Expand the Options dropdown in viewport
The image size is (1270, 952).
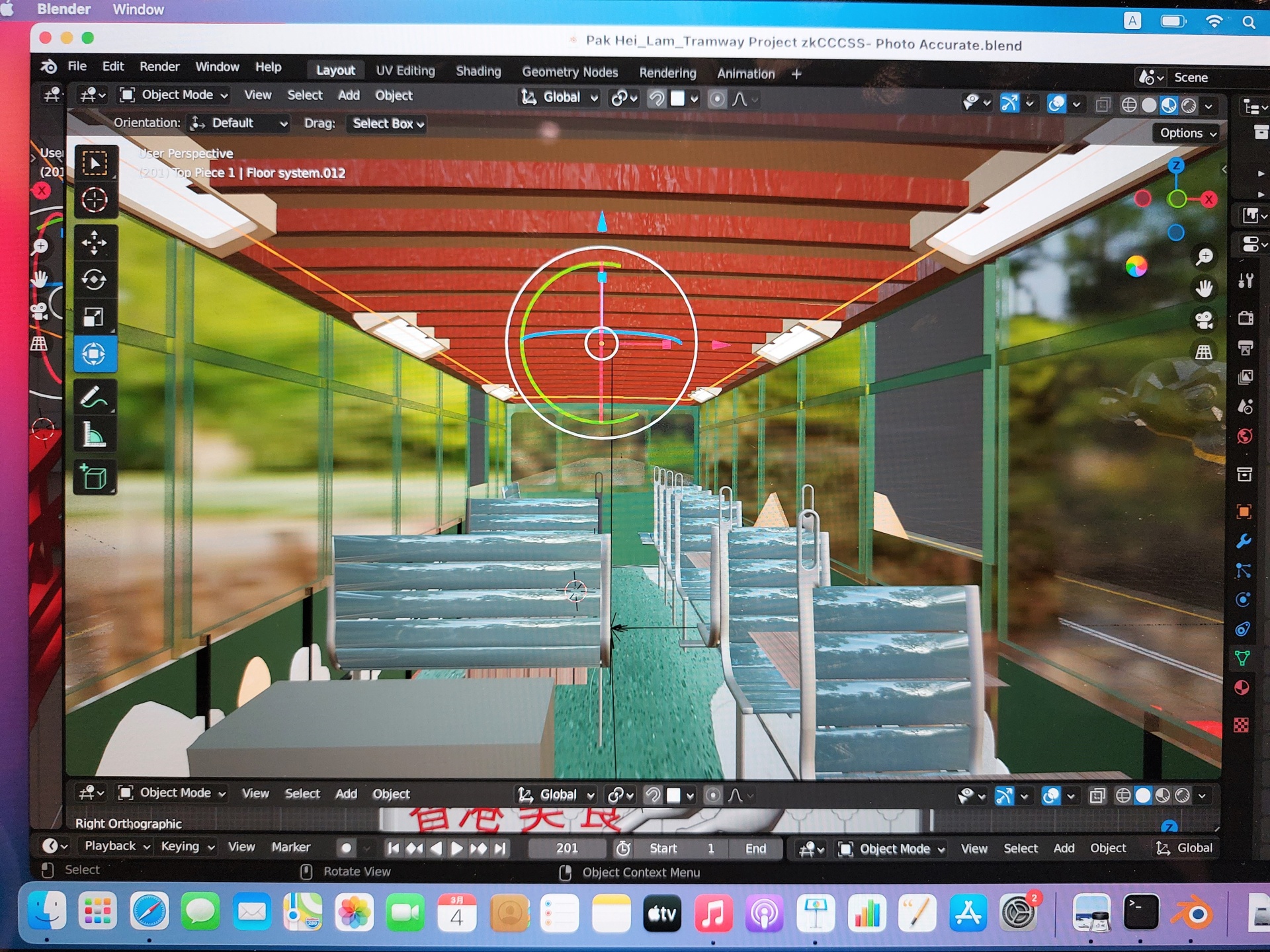click(1187, 134)
